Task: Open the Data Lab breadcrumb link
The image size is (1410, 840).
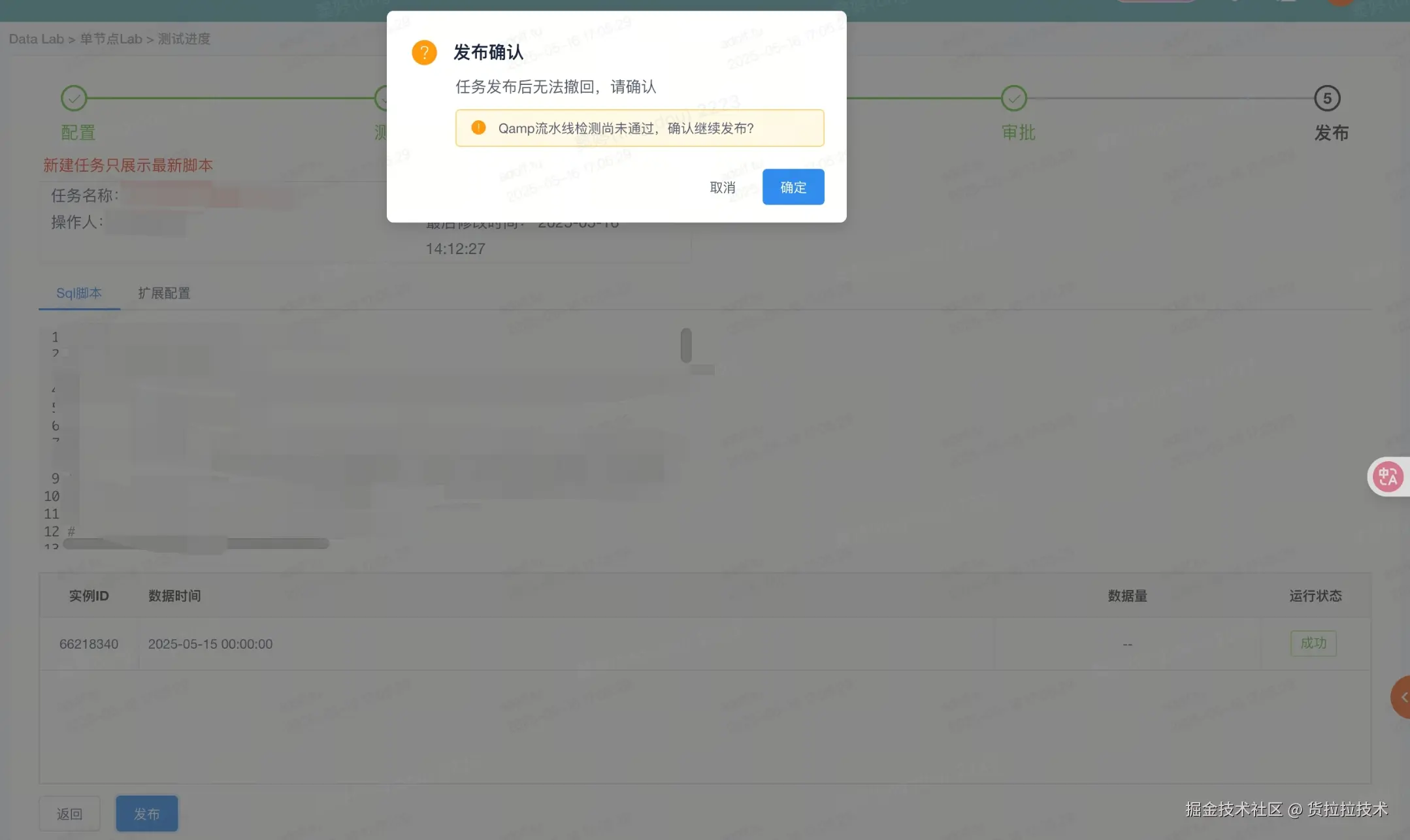Action: [x=37, y=39]
